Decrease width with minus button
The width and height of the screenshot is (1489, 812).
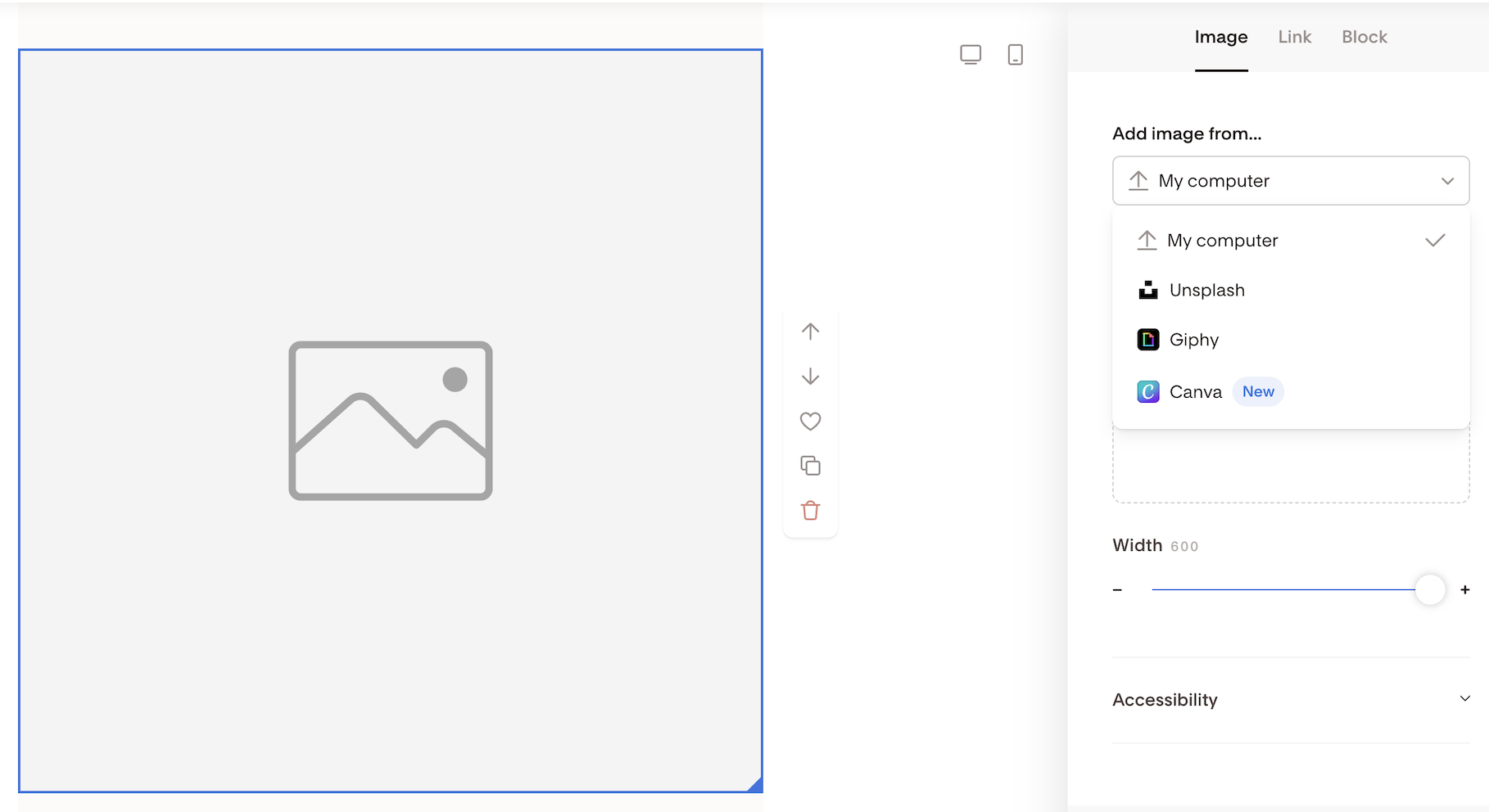click(1117, 590)
